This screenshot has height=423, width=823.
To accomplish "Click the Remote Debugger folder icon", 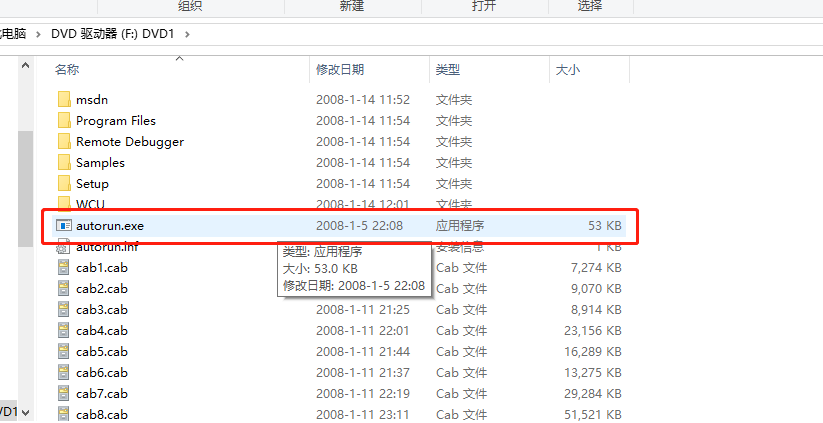I will tap(63, 141).
